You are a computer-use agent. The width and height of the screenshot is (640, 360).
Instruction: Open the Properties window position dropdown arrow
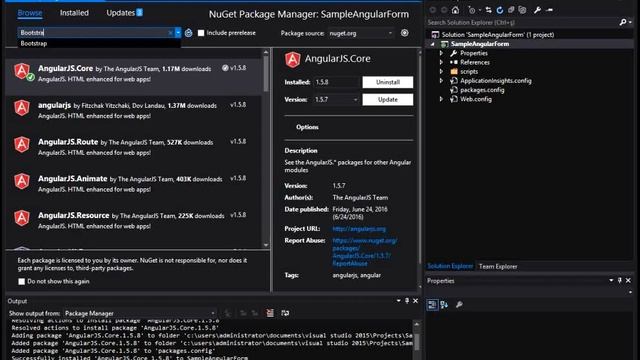611,280
